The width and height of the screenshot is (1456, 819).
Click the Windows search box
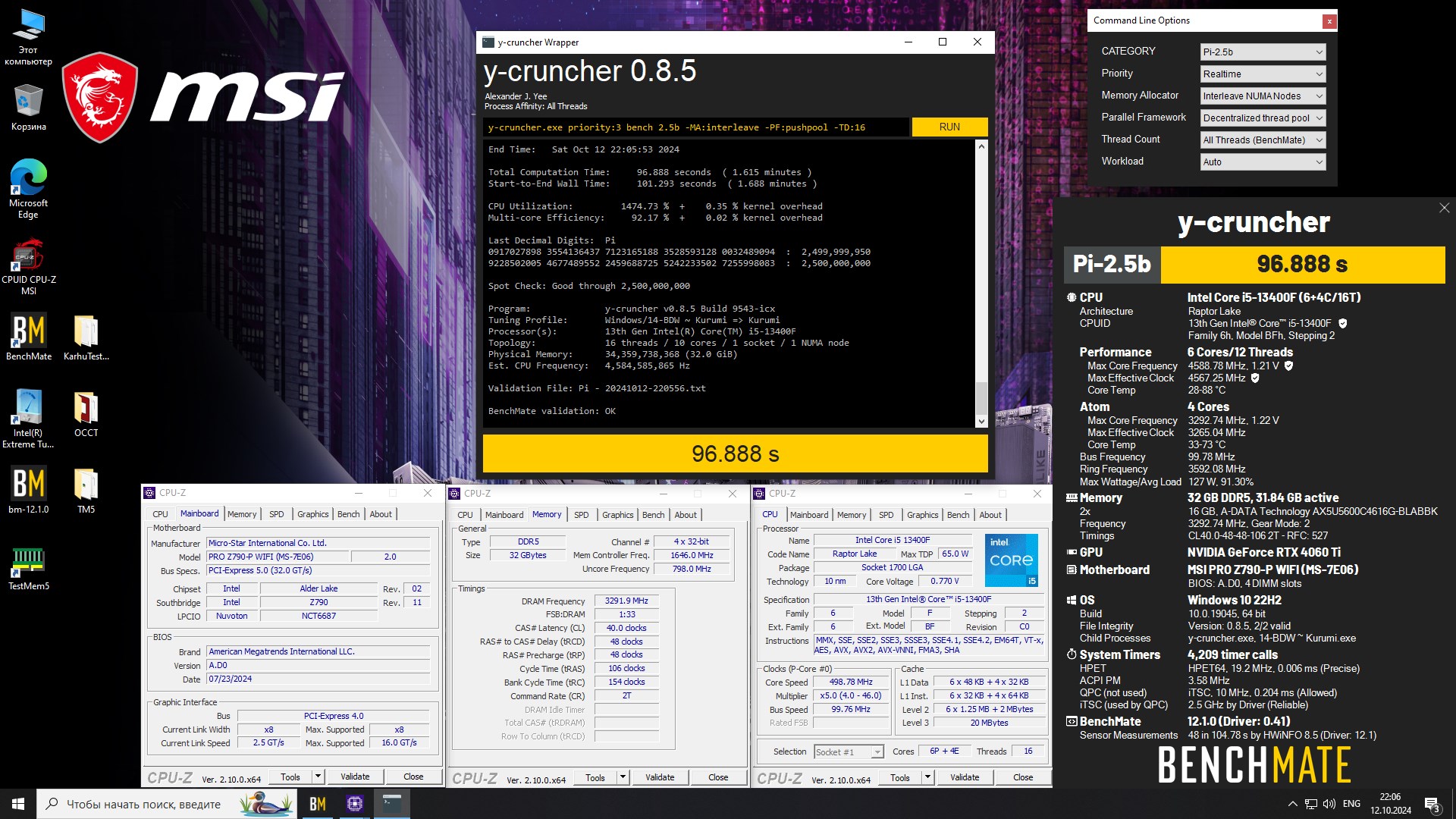click(167, 804)
